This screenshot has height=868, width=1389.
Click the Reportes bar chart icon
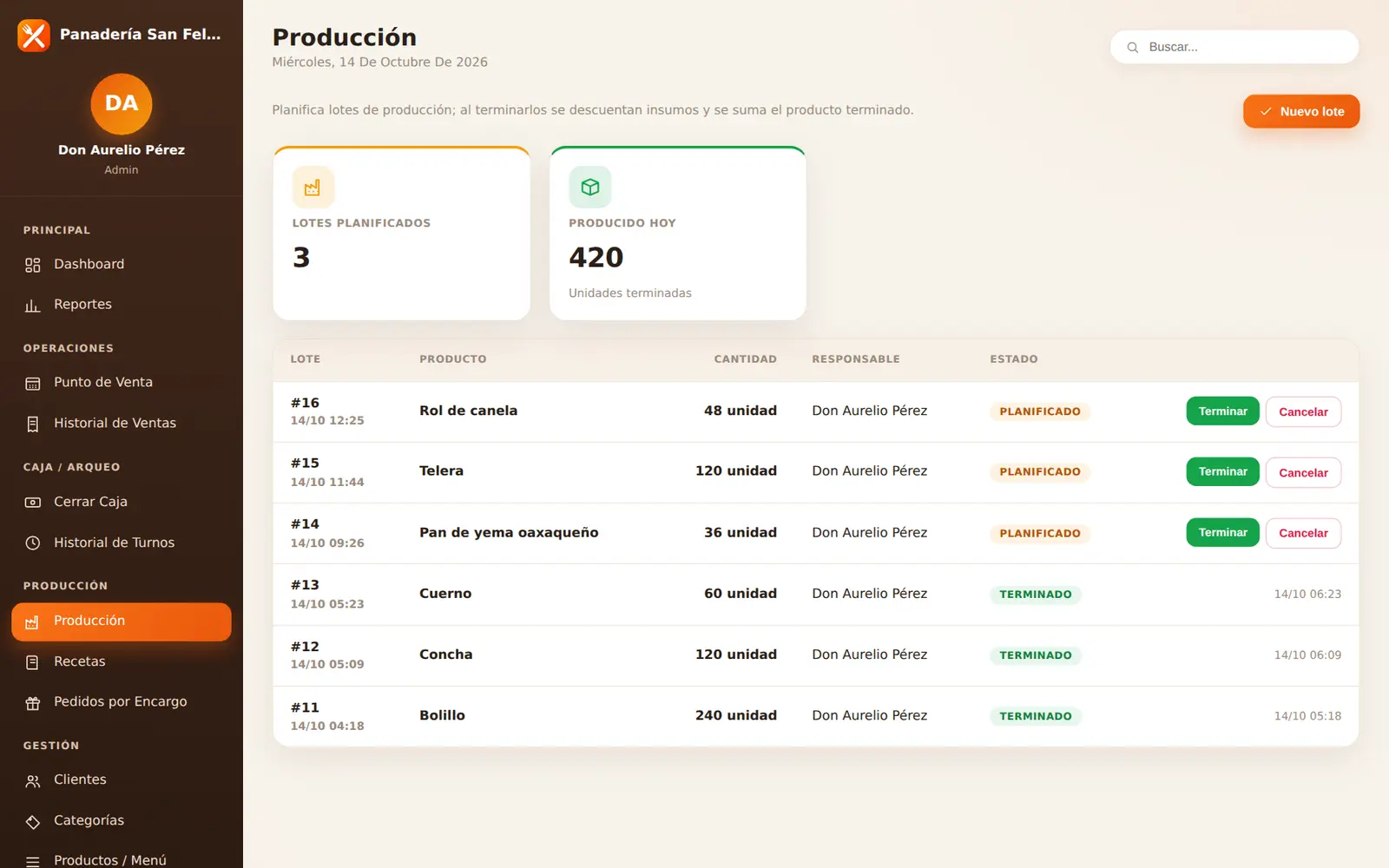[x=33, y=305]
